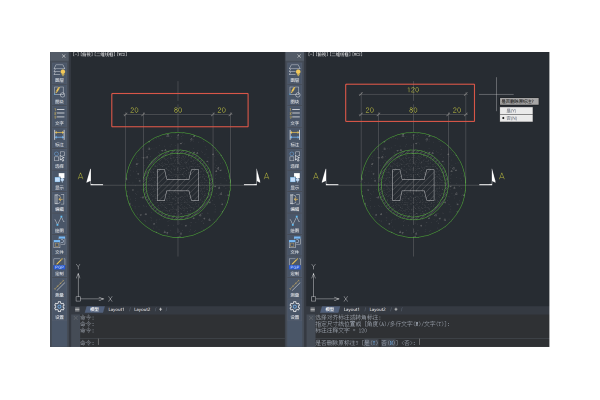Select the 80 dimension text in right window
This screenshot has height=400, width=600.
click(x=413, y=110)
